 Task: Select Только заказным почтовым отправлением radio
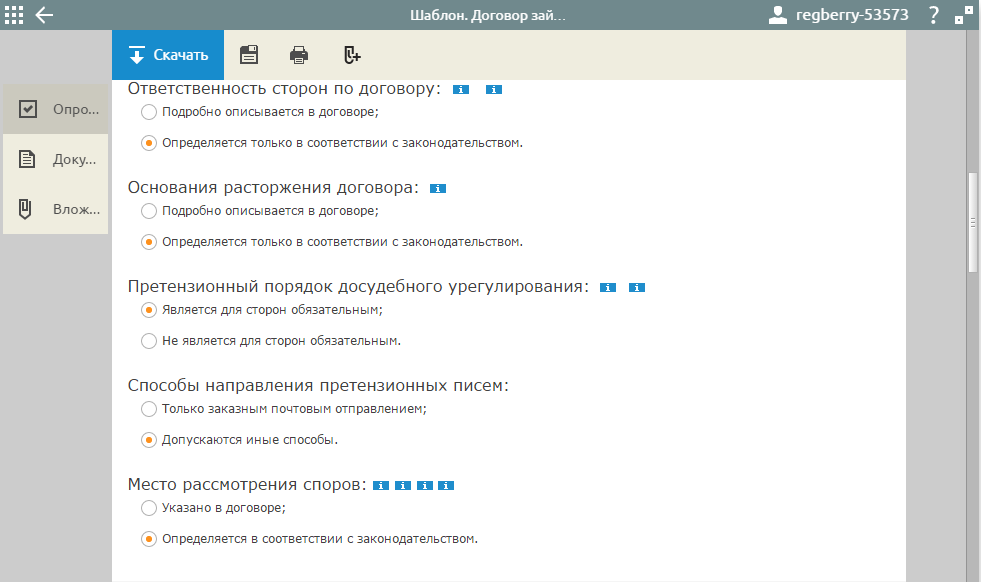[149, 409]
